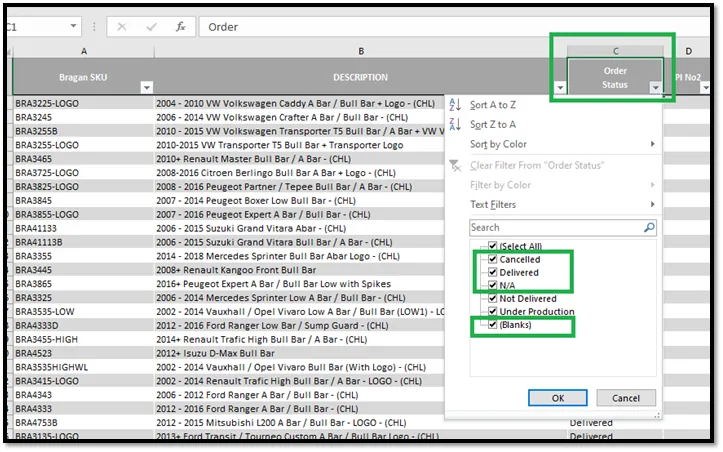Open Text Filters menu item
723x452 pixels.
[x=493, y=204]
